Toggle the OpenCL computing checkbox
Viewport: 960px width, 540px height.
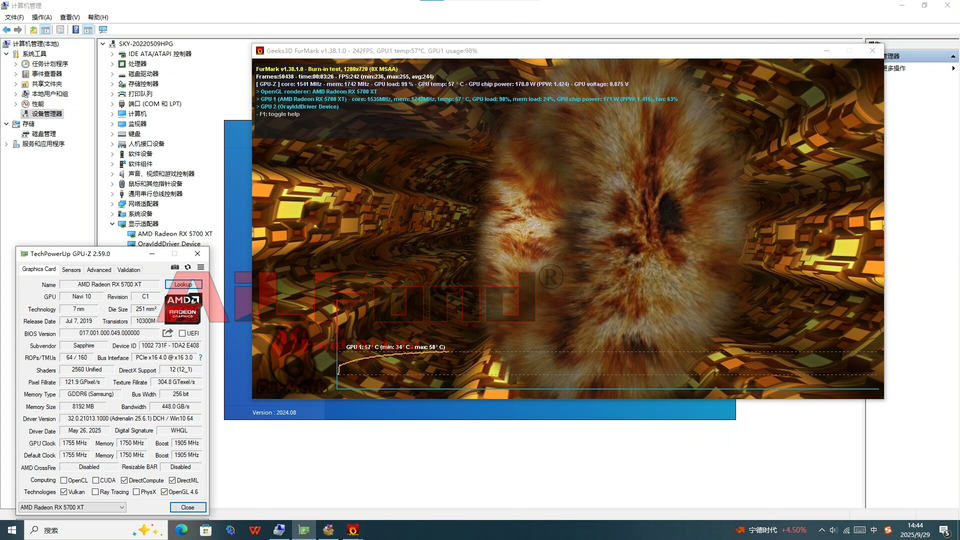65,480
